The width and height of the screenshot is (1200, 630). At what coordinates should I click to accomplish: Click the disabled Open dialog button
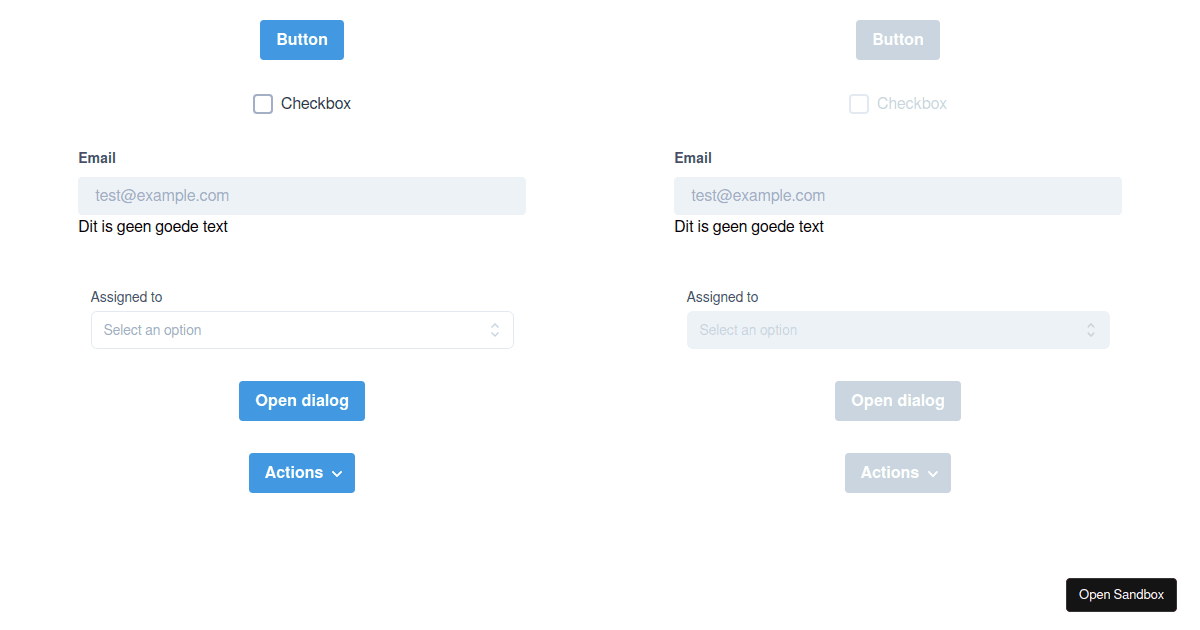[897, 400]
